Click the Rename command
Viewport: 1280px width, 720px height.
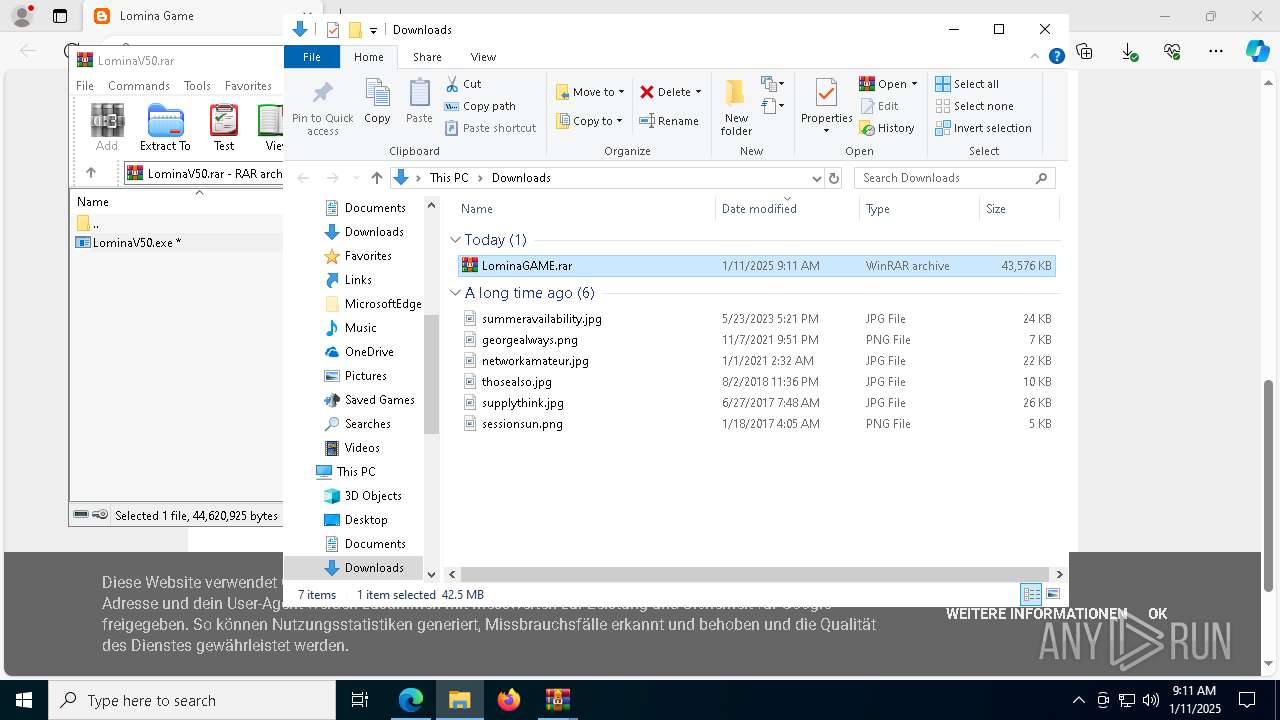click(x=669, y=121)
